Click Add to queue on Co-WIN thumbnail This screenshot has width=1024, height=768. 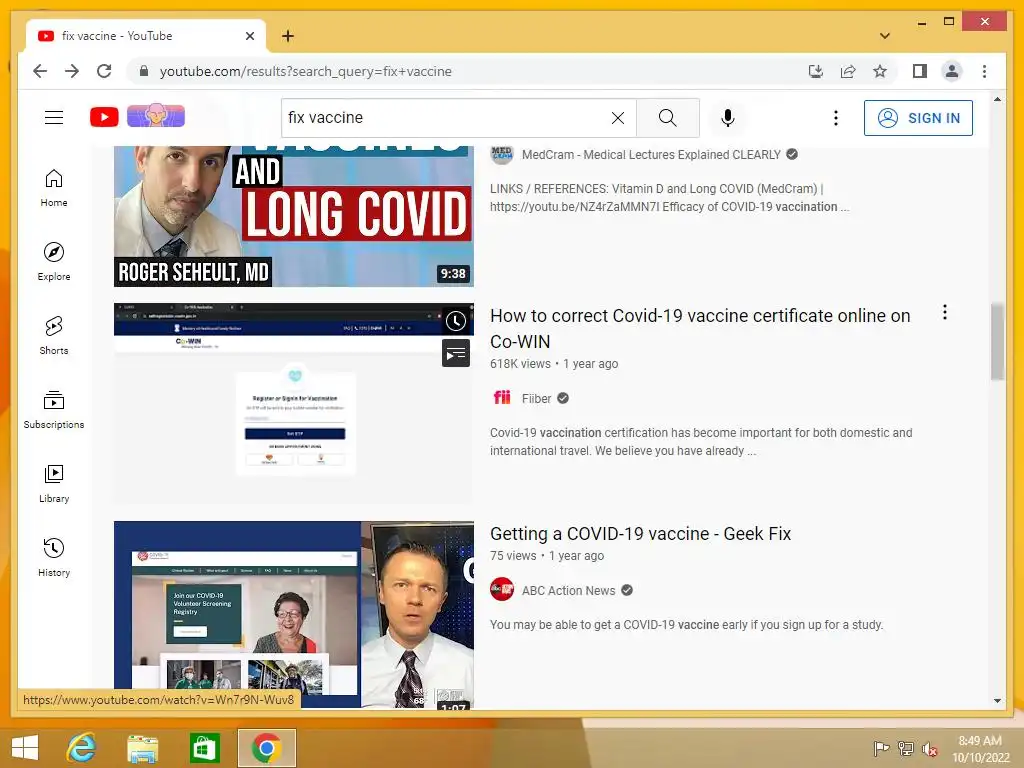point(456,353)
